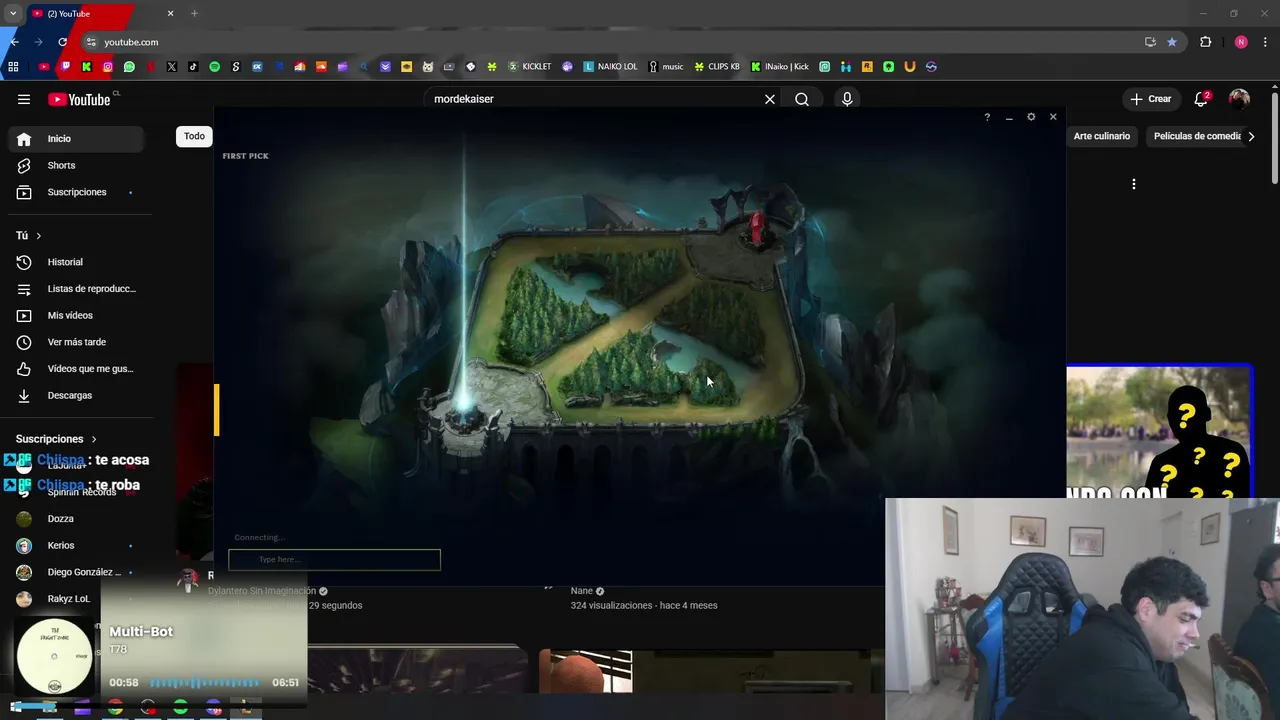Viewport: 1280px width, 720px height.
Task: Expand the Suscripciones section header
Action: (56, 439)
